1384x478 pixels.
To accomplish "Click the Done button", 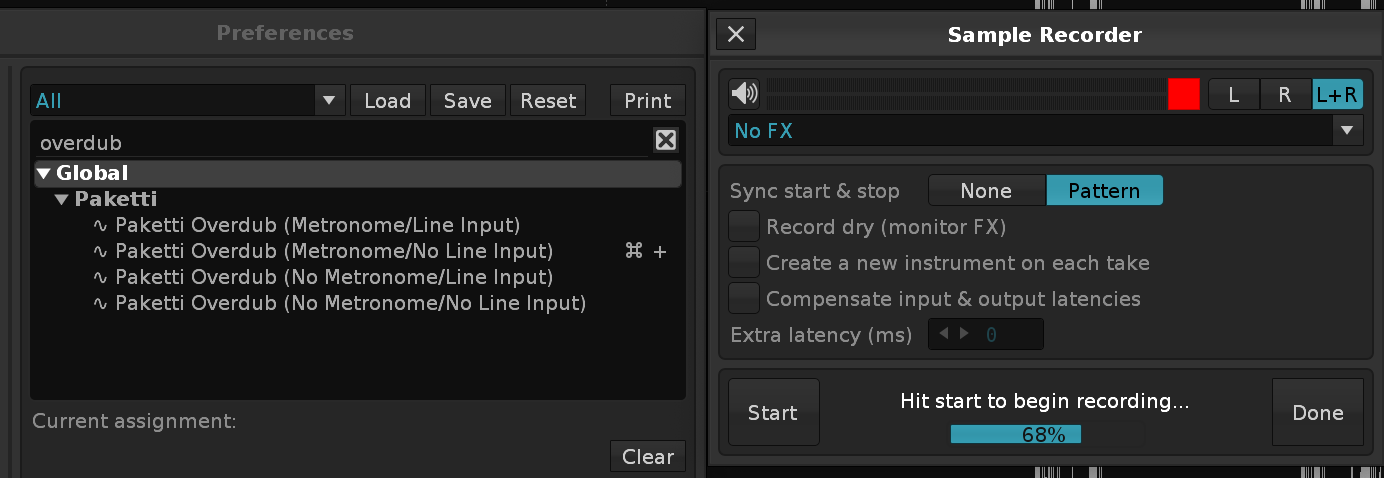I will [x=1317, y=413].
